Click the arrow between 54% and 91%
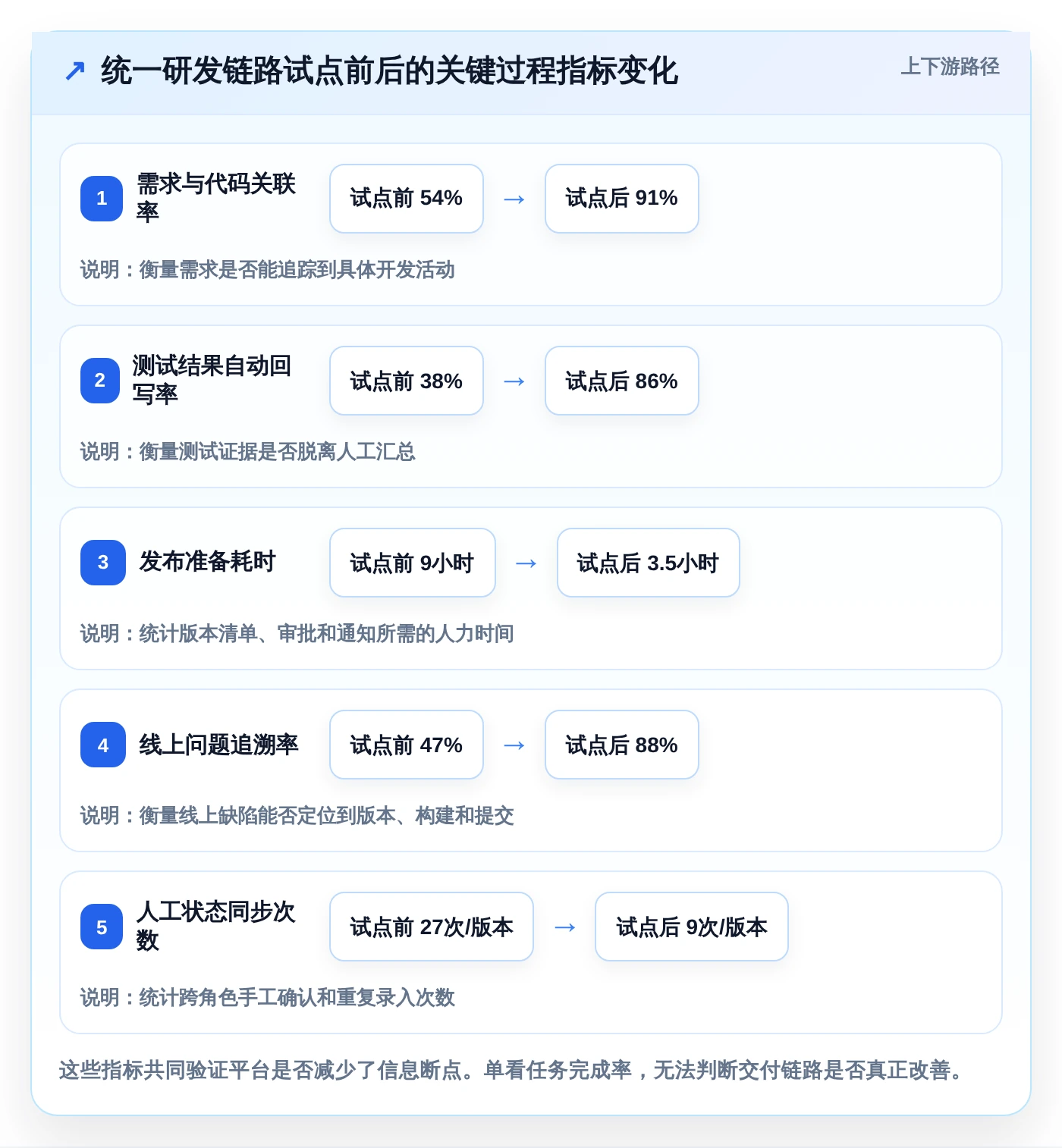This screenshot has height=1148, width=1062. click(x=514, y=199)
